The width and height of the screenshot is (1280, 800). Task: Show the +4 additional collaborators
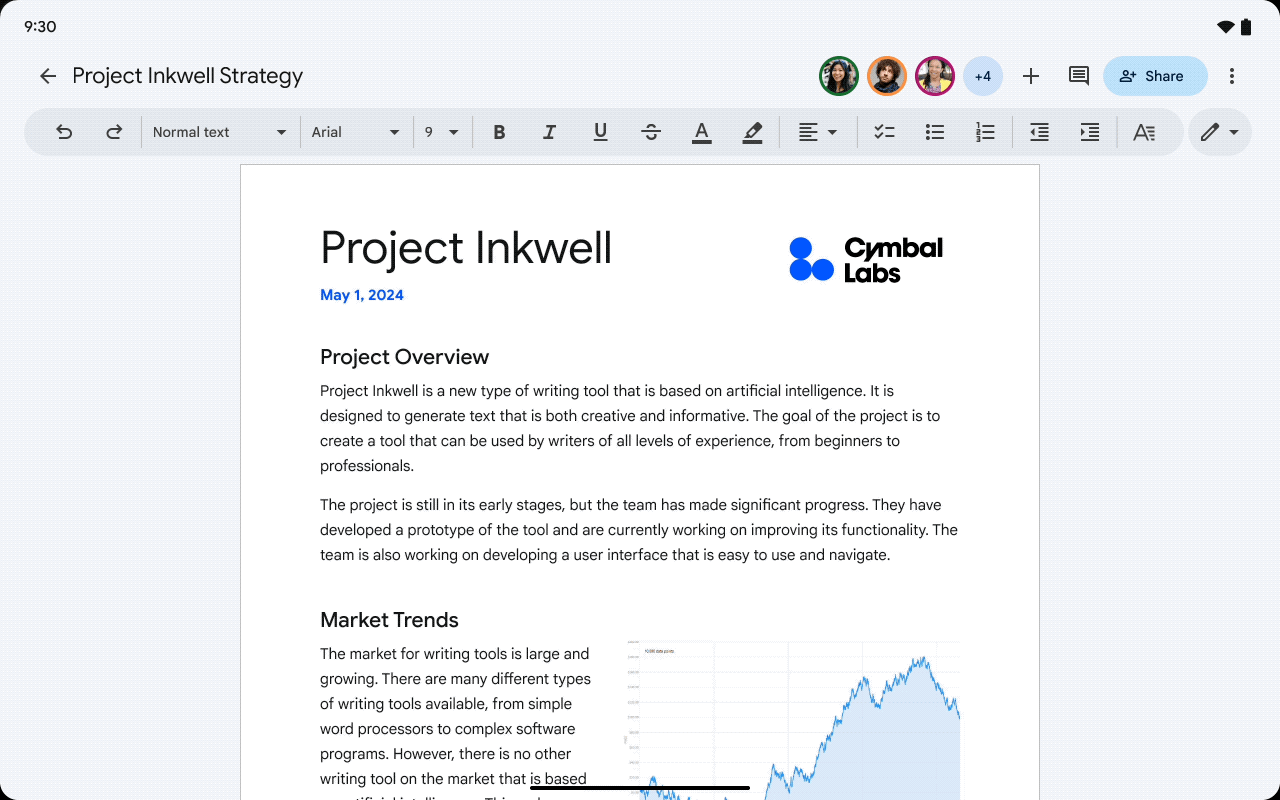(x=983, y=76)
